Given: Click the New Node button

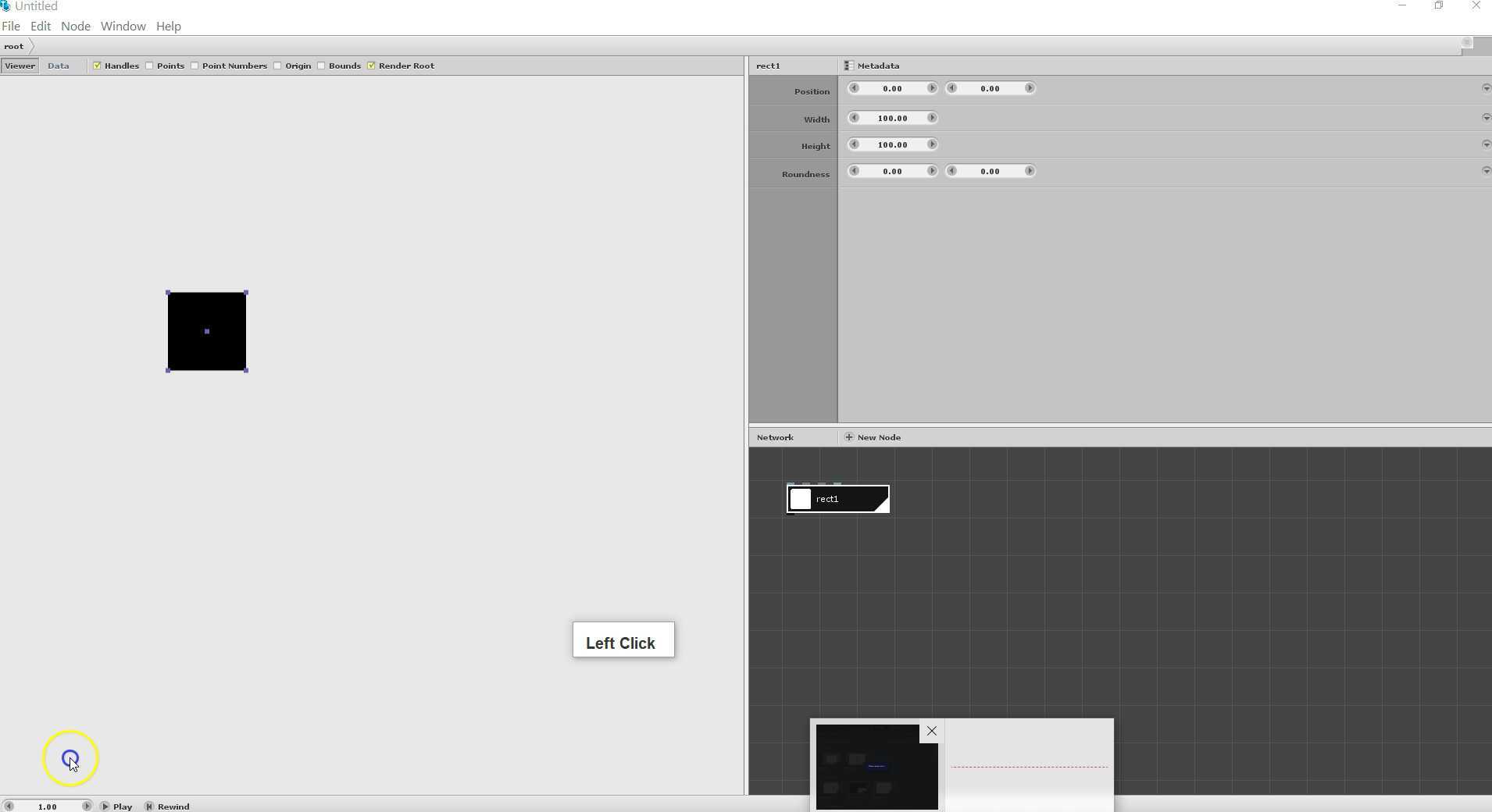Looking at the screenshot, I should (x=878, y=437).
